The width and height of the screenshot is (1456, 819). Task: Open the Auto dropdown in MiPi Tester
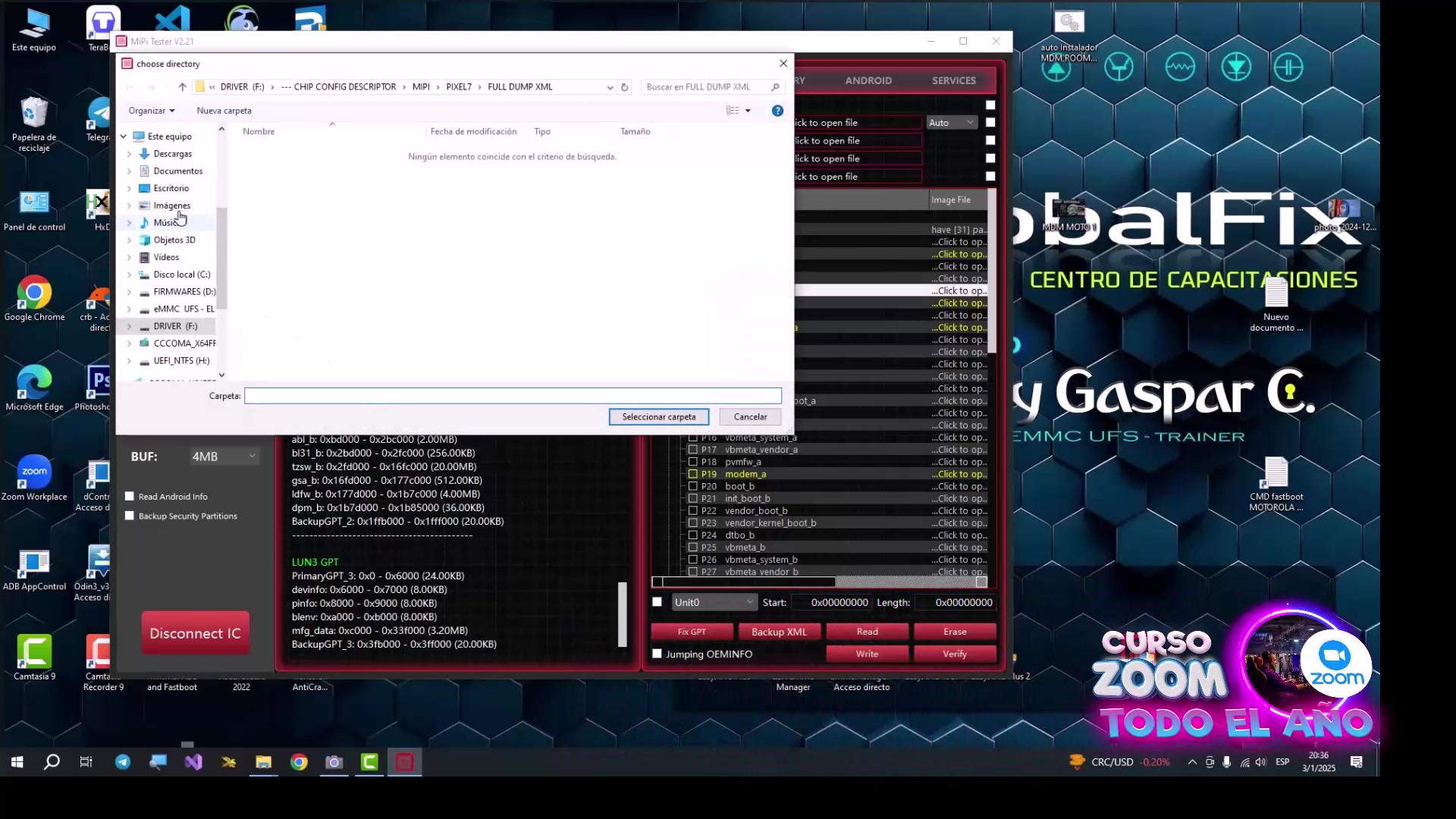952,123
